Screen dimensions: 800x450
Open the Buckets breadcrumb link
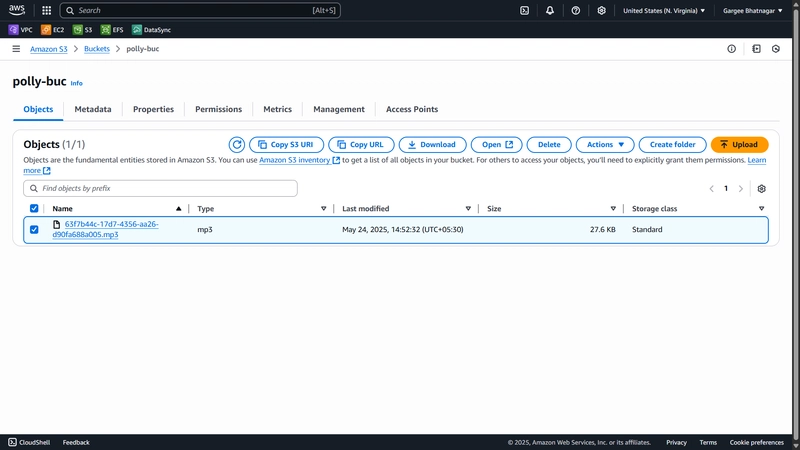point(97,49)
